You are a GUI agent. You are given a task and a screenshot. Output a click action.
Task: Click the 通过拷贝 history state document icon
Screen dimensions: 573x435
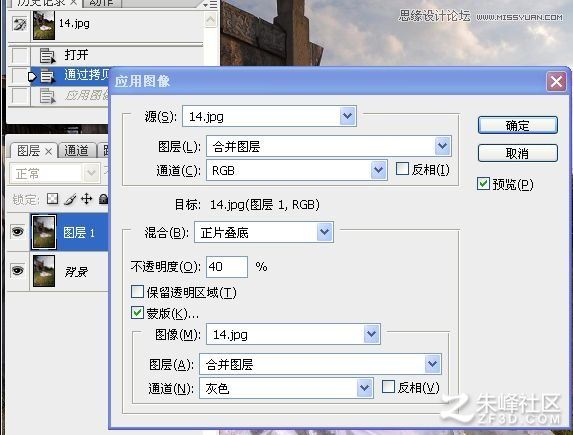point(47,76)
